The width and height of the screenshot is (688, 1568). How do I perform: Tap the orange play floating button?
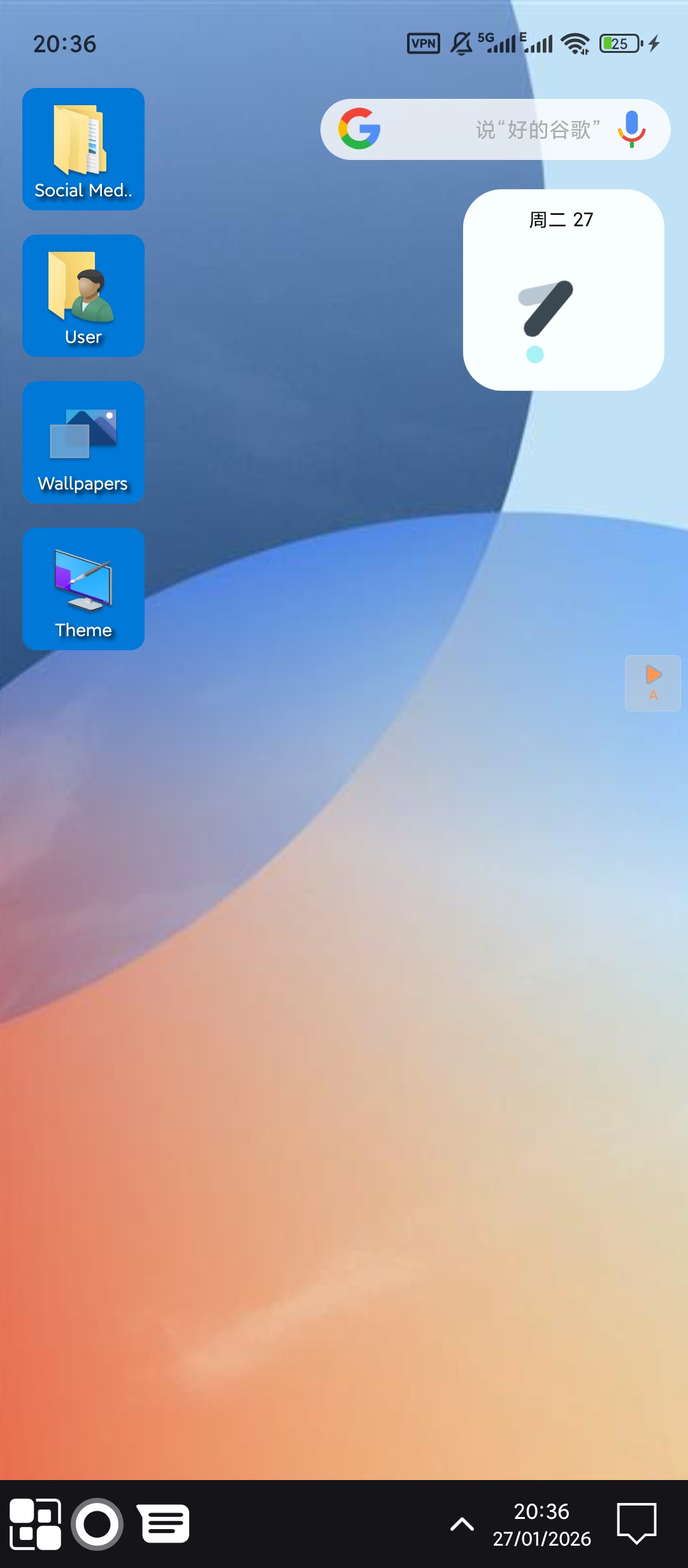pyautogui.click(x=653, y=683)
